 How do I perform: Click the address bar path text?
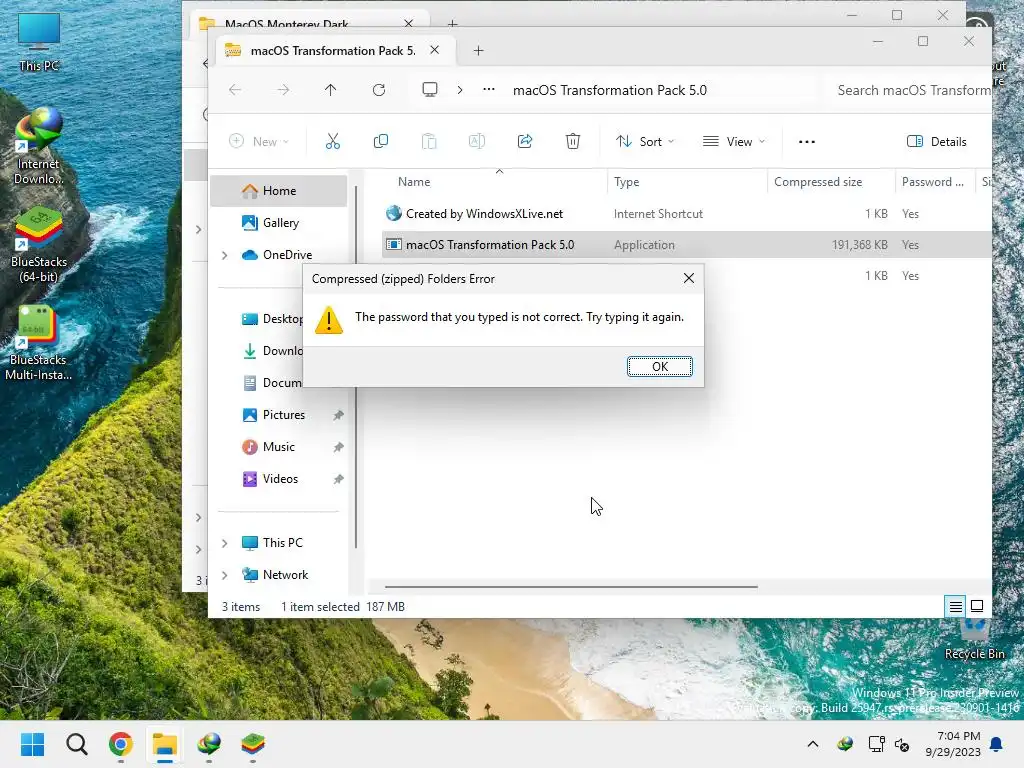coord(609,90)
